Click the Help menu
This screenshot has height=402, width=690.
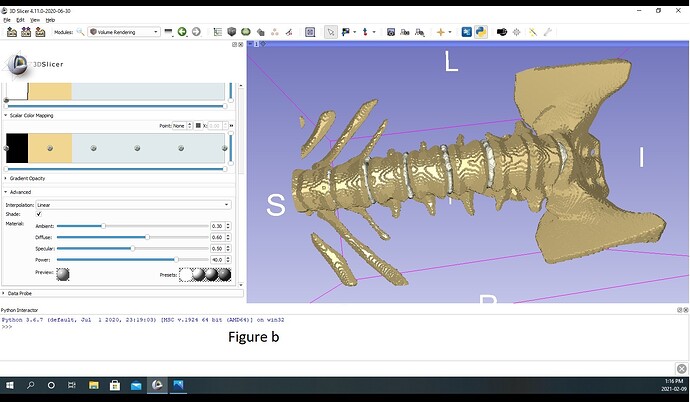point(50,19)
